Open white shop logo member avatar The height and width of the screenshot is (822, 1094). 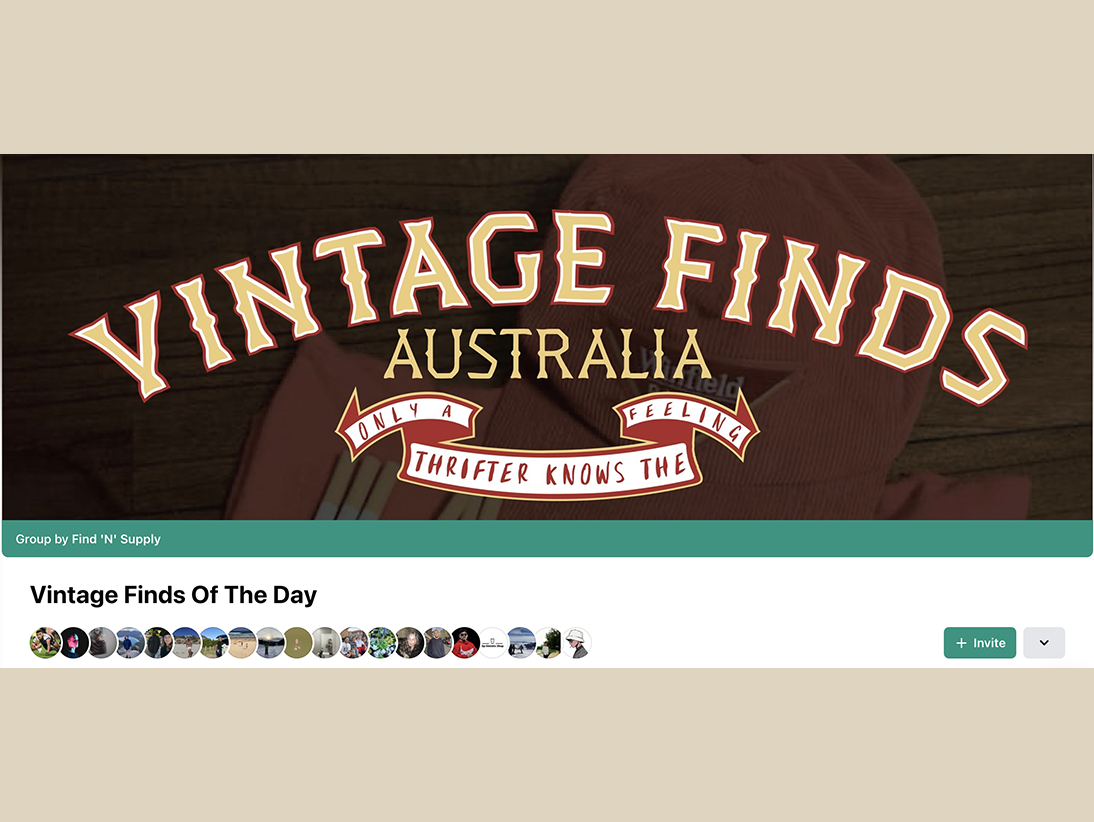tap(493, 643)
